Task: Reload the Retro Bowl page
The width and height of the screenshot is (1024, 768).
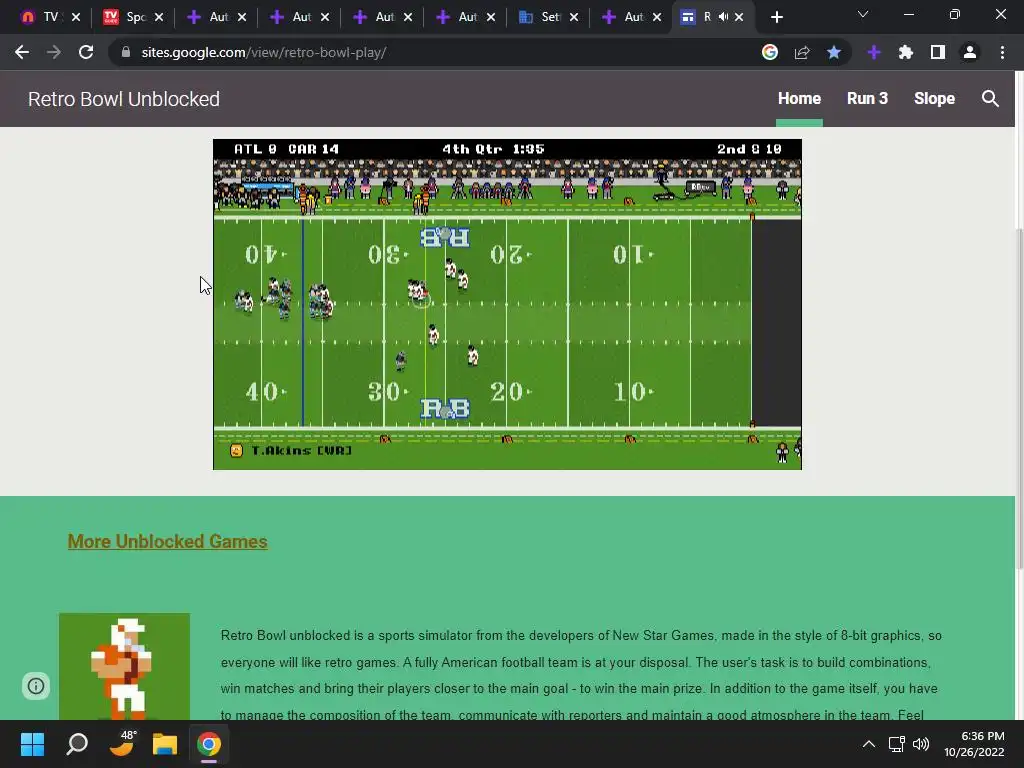Action: pos(86,52)
